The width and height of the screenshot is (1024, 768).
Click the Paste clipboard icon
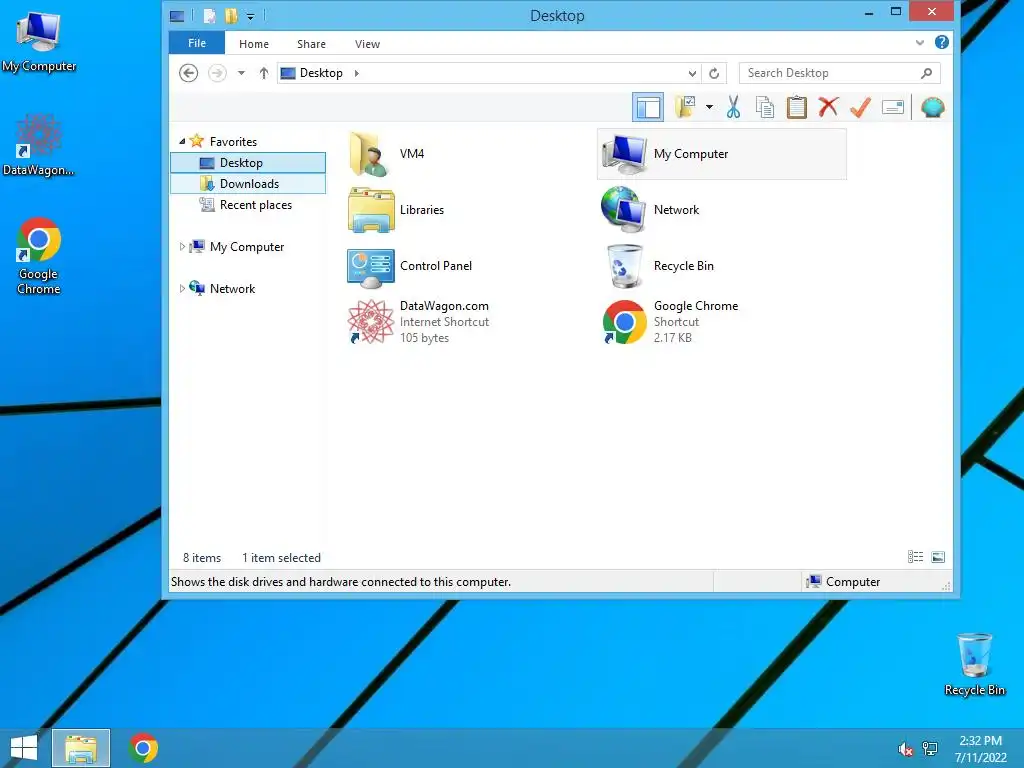pyautogui.click(x=797, y=107)
